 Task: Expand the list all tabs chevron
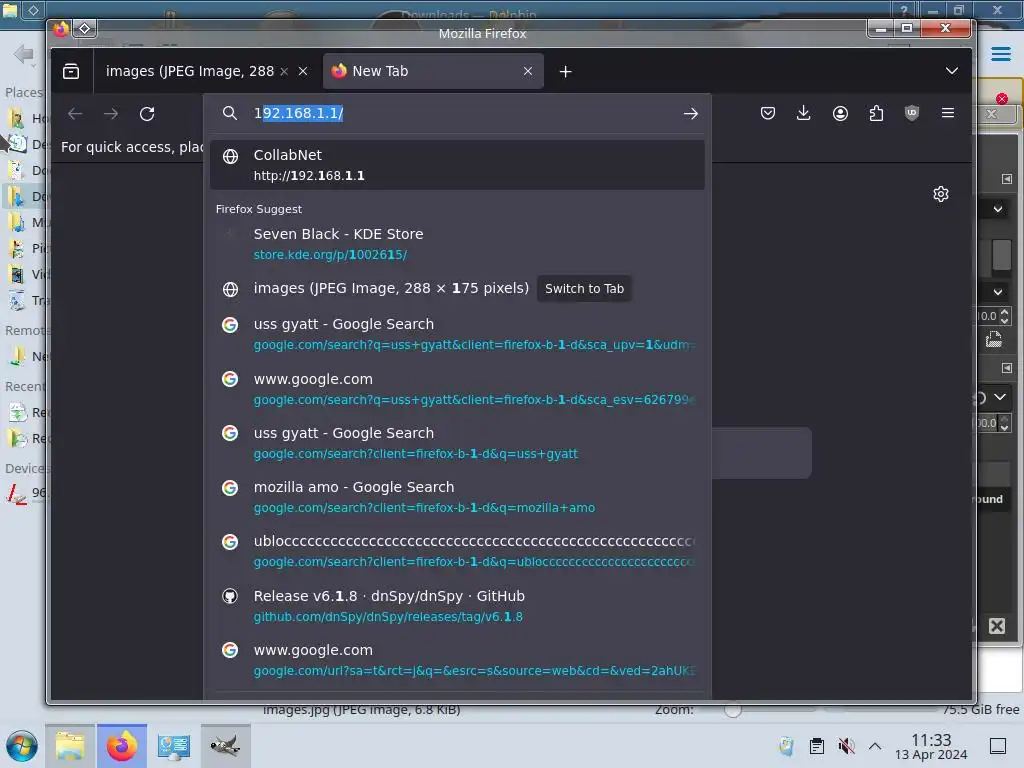[952, 71]
